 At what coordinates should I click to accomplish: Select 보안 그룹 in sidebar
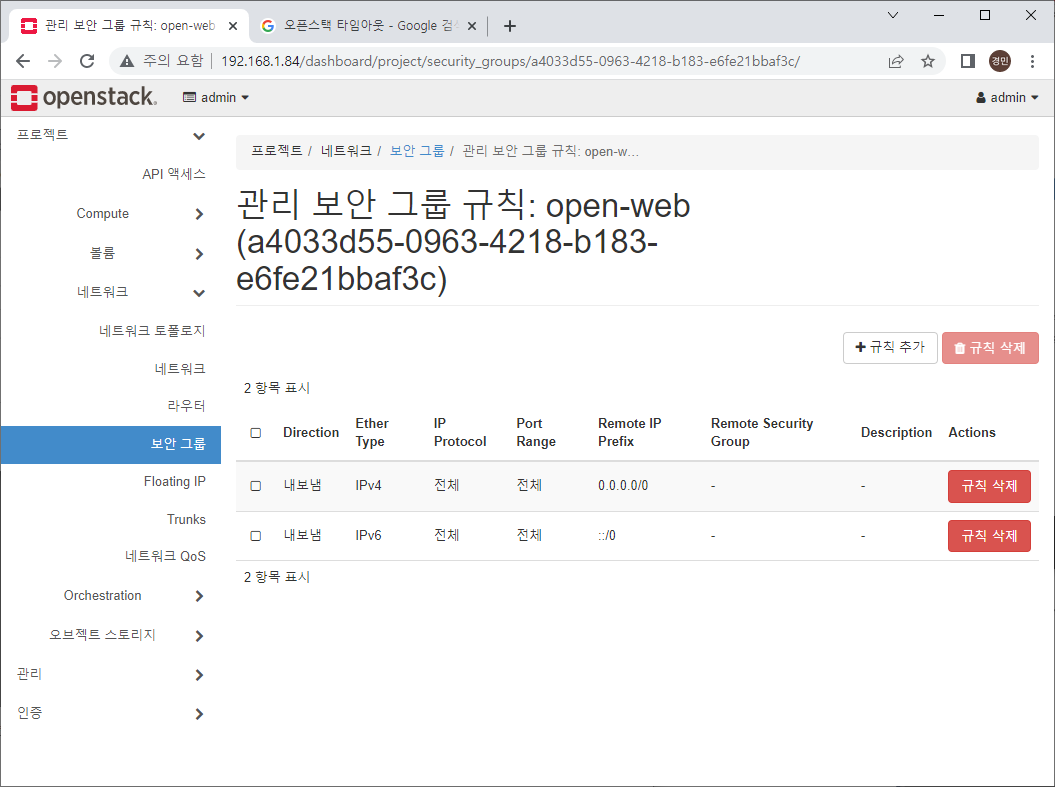pos(111,444)
